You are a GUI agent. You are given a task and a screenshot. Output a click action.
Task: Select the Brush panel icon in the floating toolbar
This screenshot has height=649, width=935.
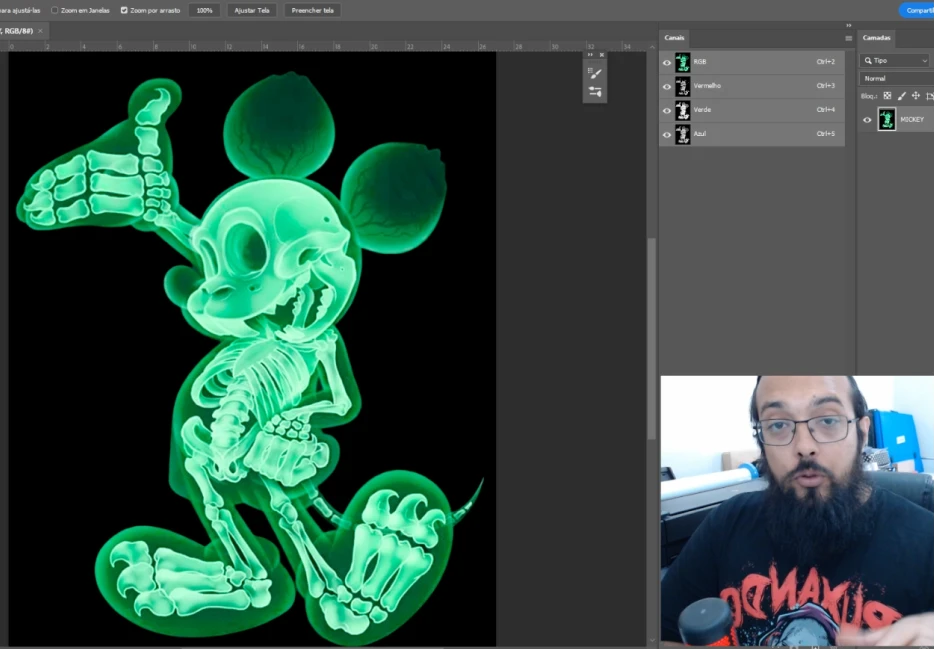click(594, 73)
